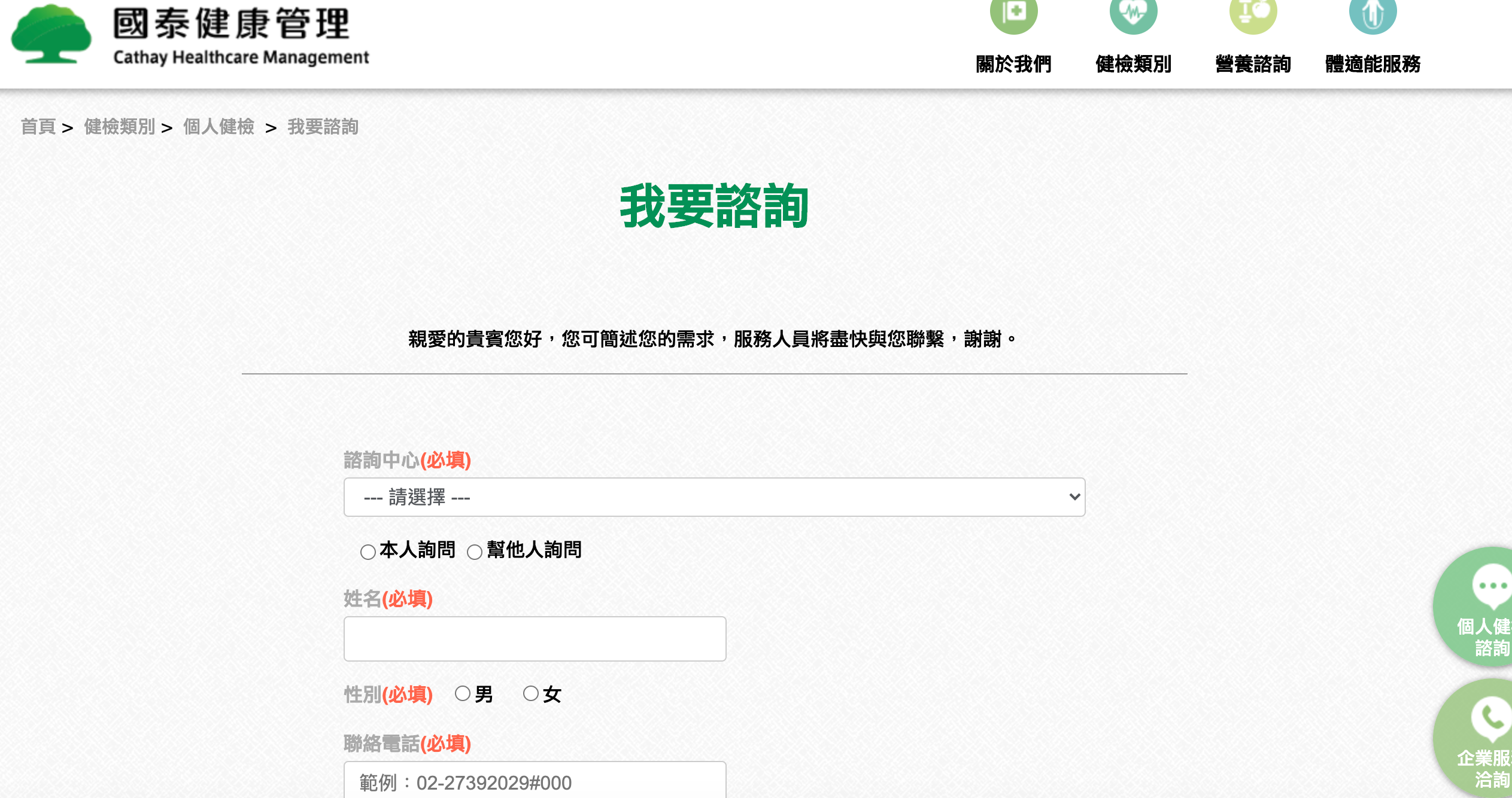Click 國泰健康管理 site title text

click(x=232, y=24)
